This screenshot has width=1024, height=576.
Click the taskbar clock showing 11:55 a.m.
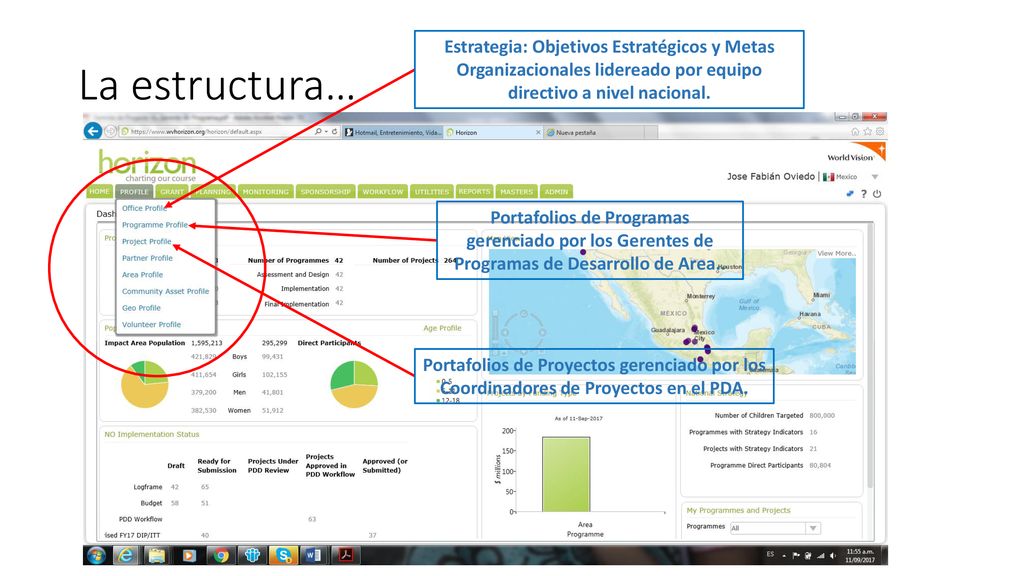point(860,556)
